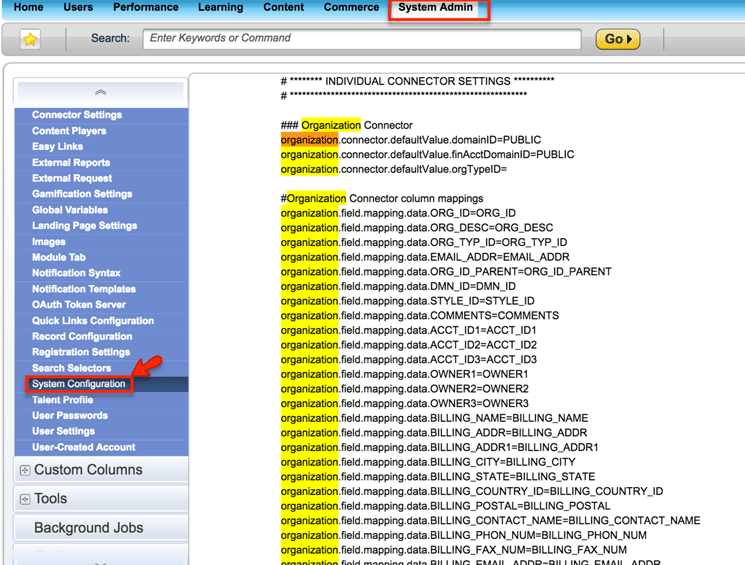The image size is (745, 565).
Task: Open the Learning menu tab
Action: [x=220, y=8]
